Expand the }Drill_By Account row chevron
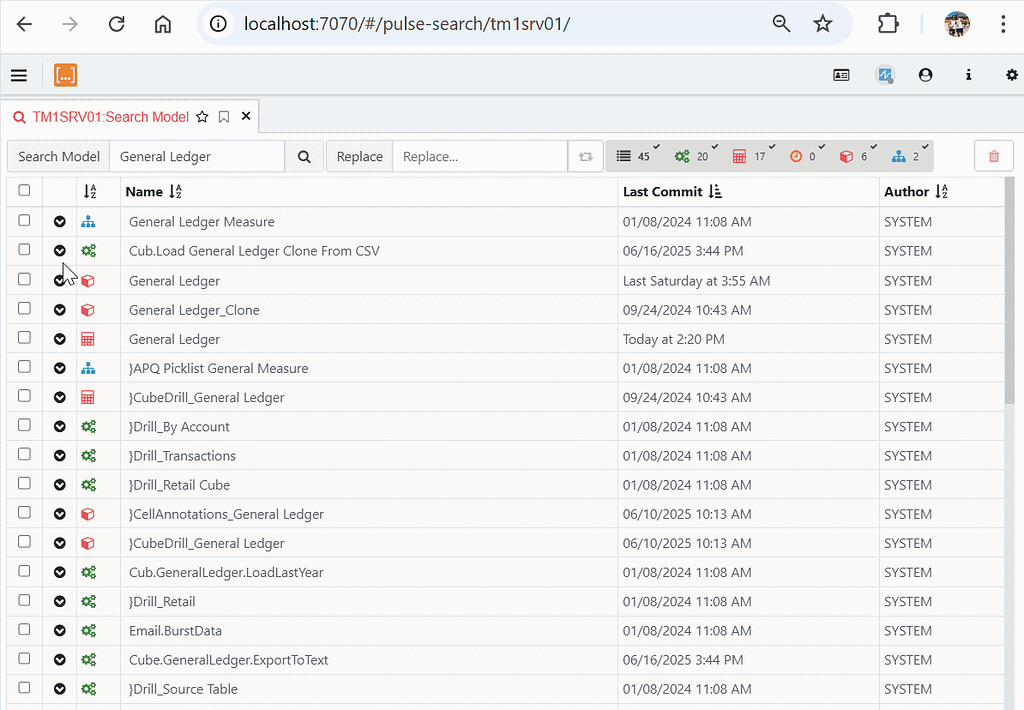This screenshot has height=710, width=1024. [60, 427]
